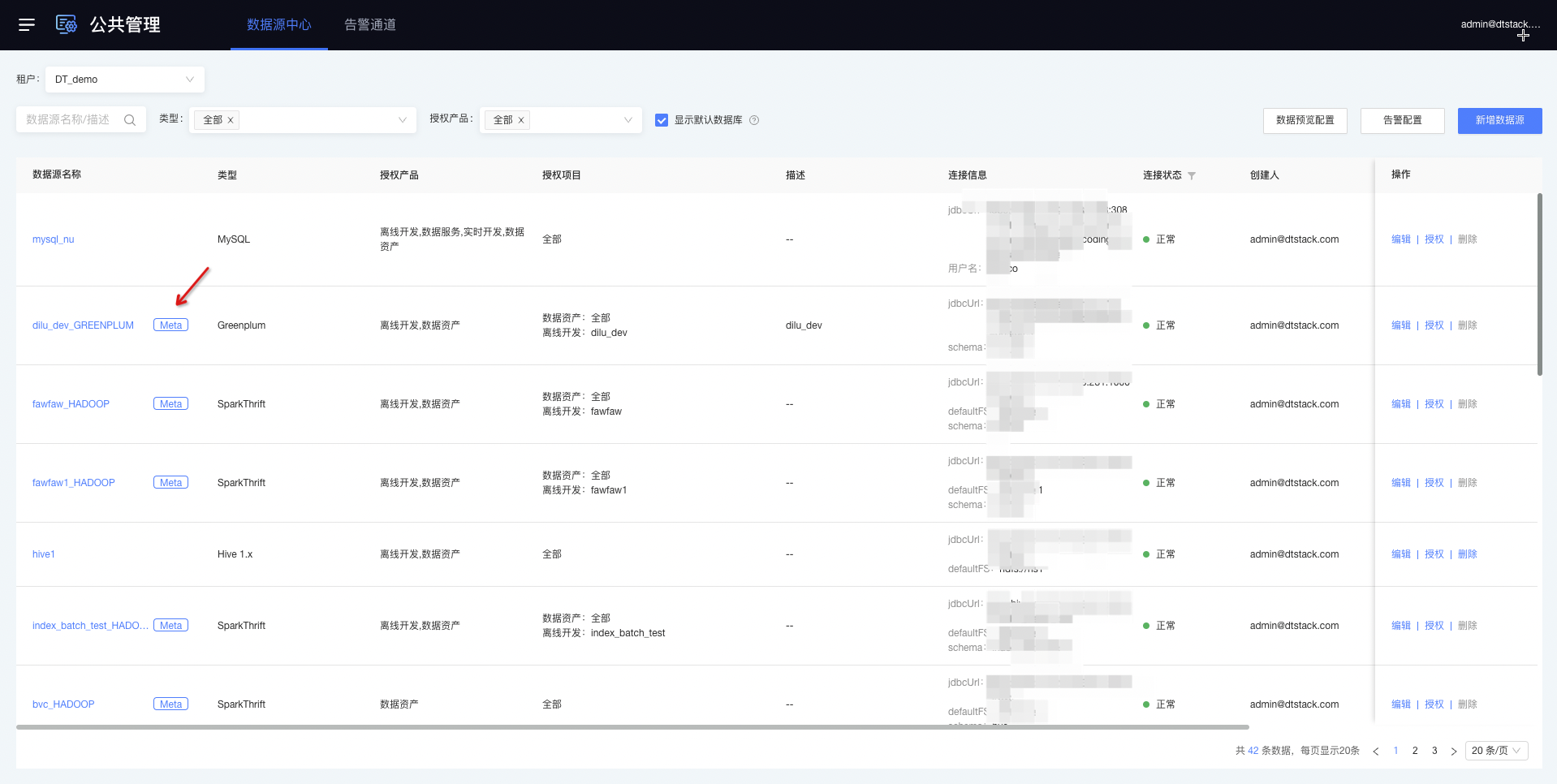
Task: Open the fawfaw_HADOOP data source link
Action: pos(71,404)
